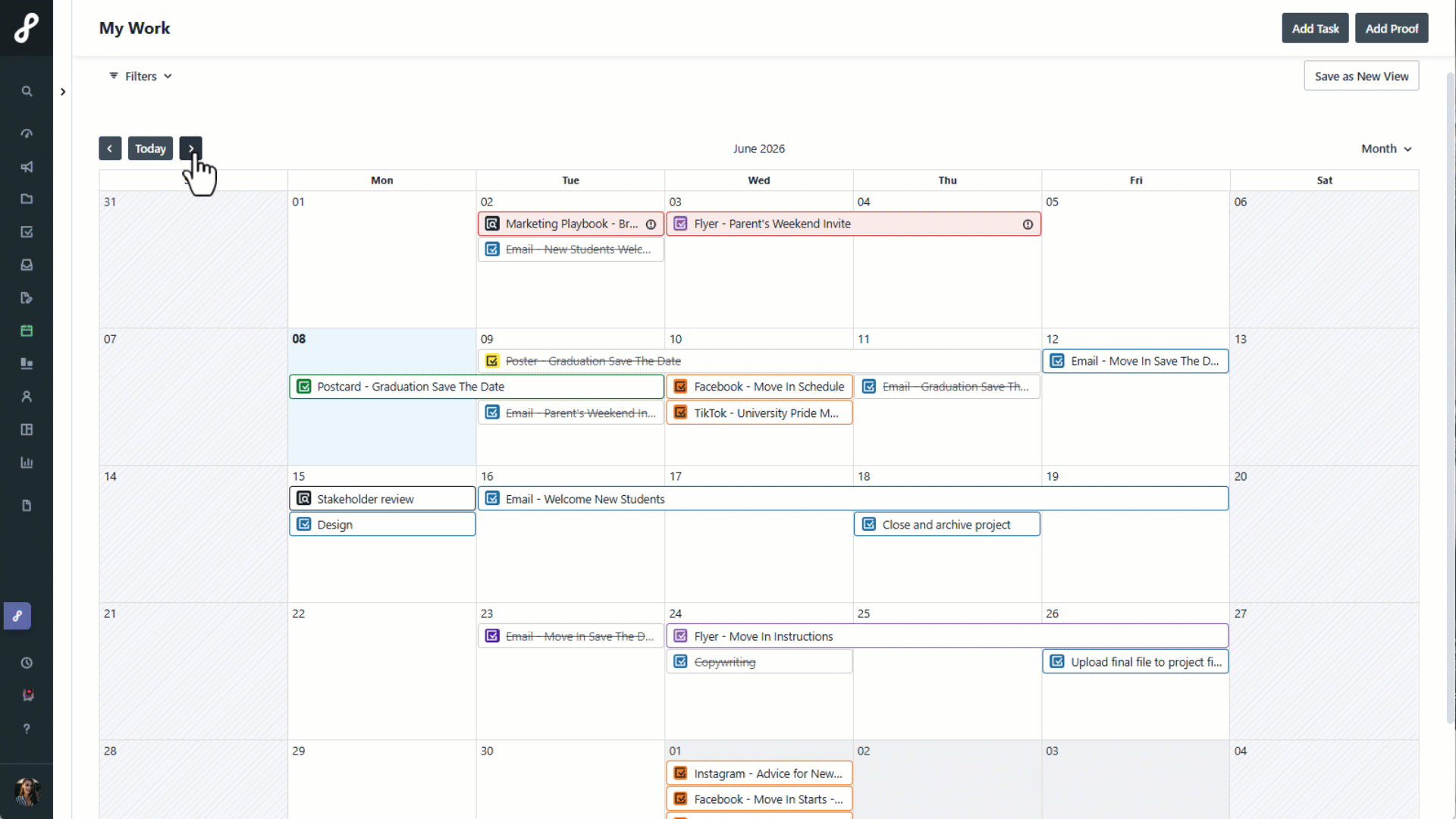
Task: Select the green calendar icon in sidebar
Action: tap(27, 331)
